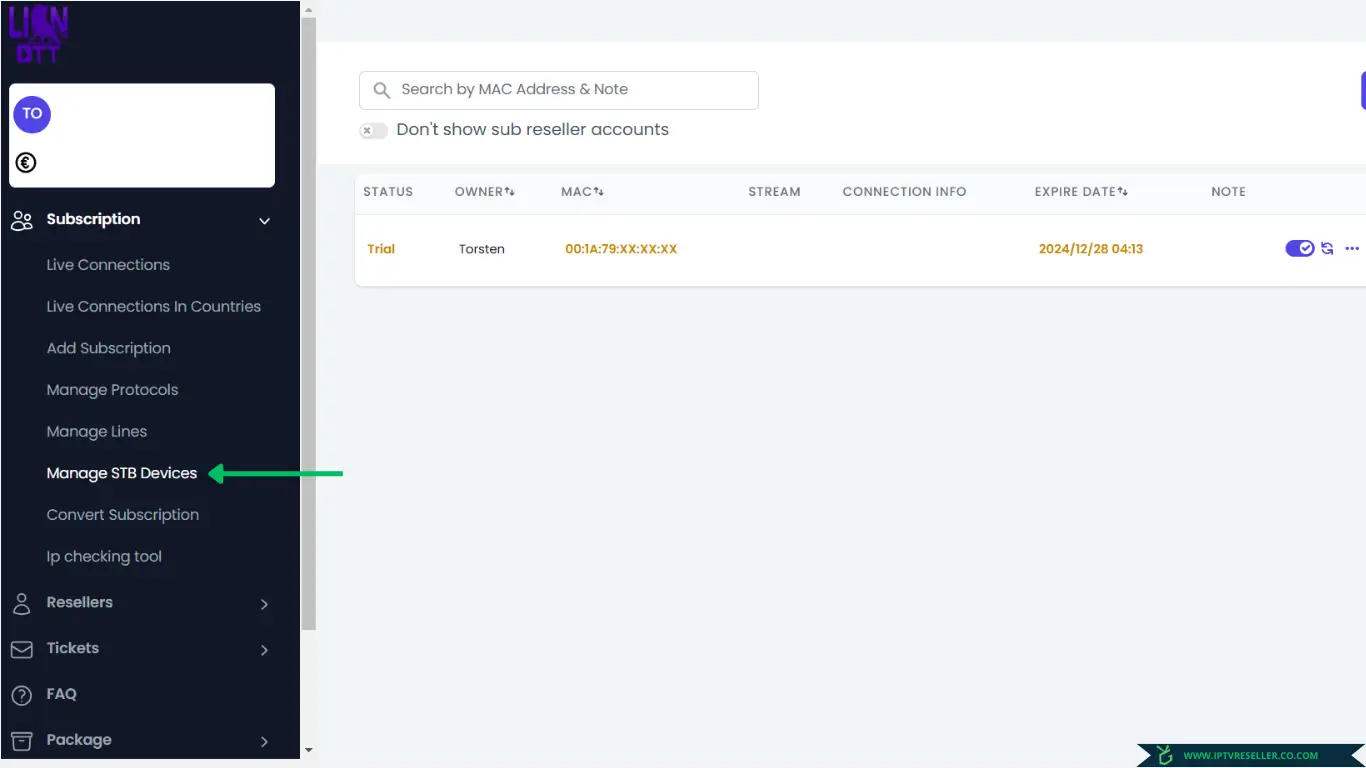Click the TO user avatar
The image size is (1366, 768).
(x=32, y=114)
